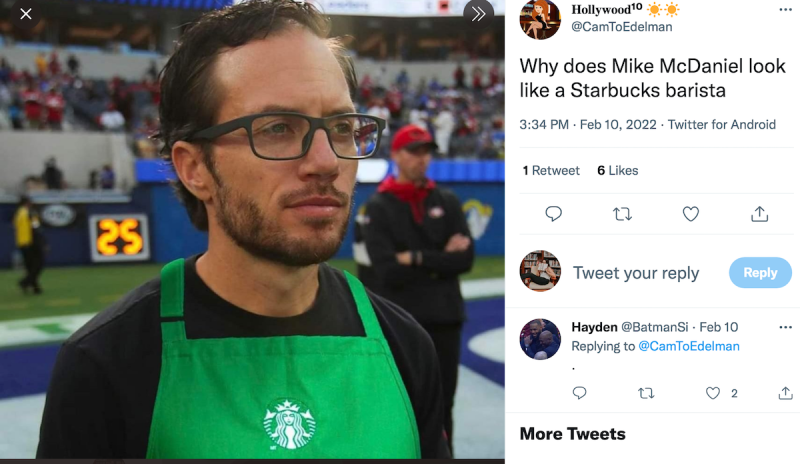Viewport: 800px width, 464px height.
Task: Open share options for main tweet
Action: (759, 214)
